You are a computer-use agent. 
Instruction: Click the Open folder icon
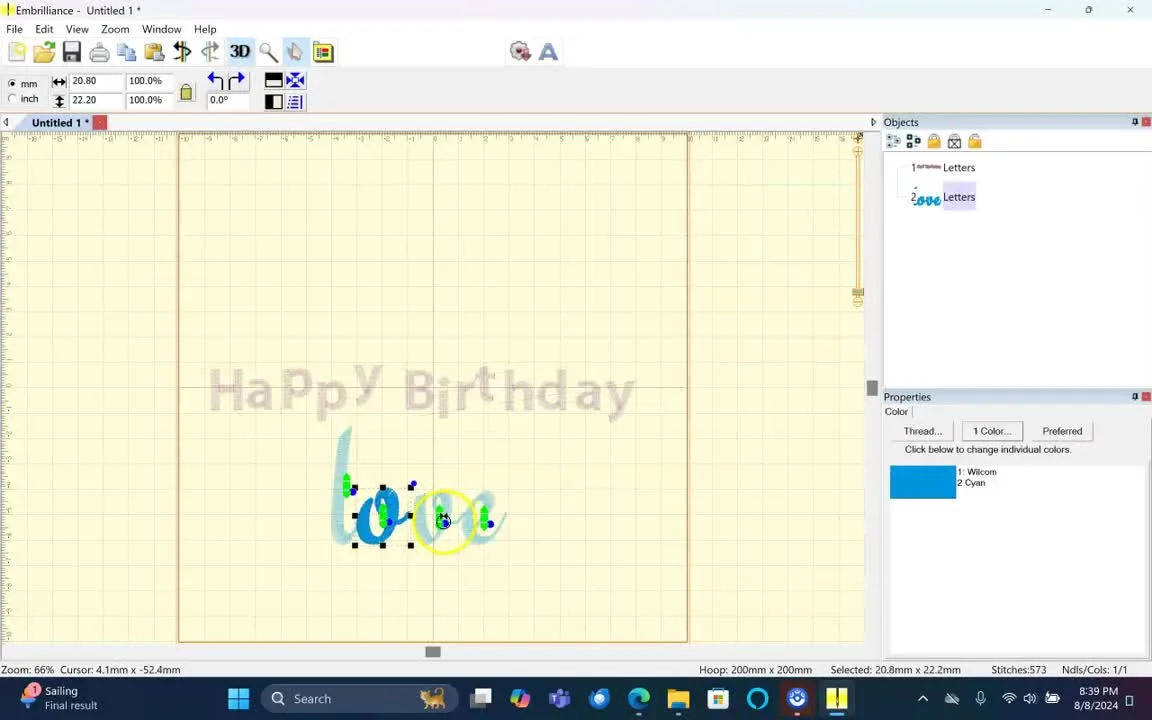pos(44,51)
